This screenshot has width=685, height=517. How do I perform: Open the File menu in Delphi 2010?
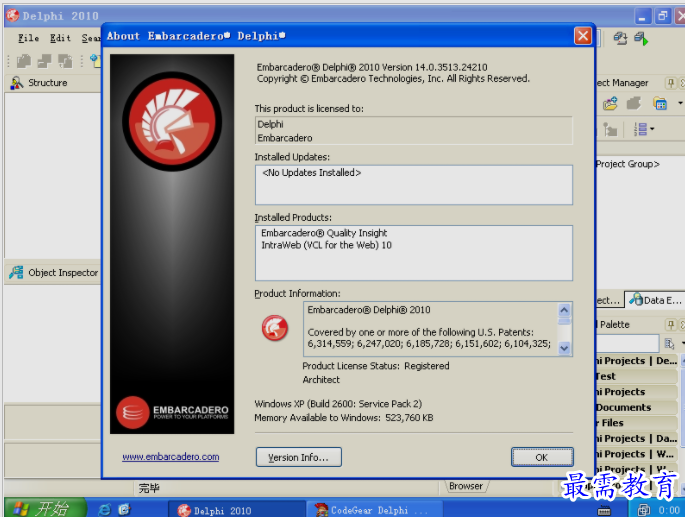[28, 38]
